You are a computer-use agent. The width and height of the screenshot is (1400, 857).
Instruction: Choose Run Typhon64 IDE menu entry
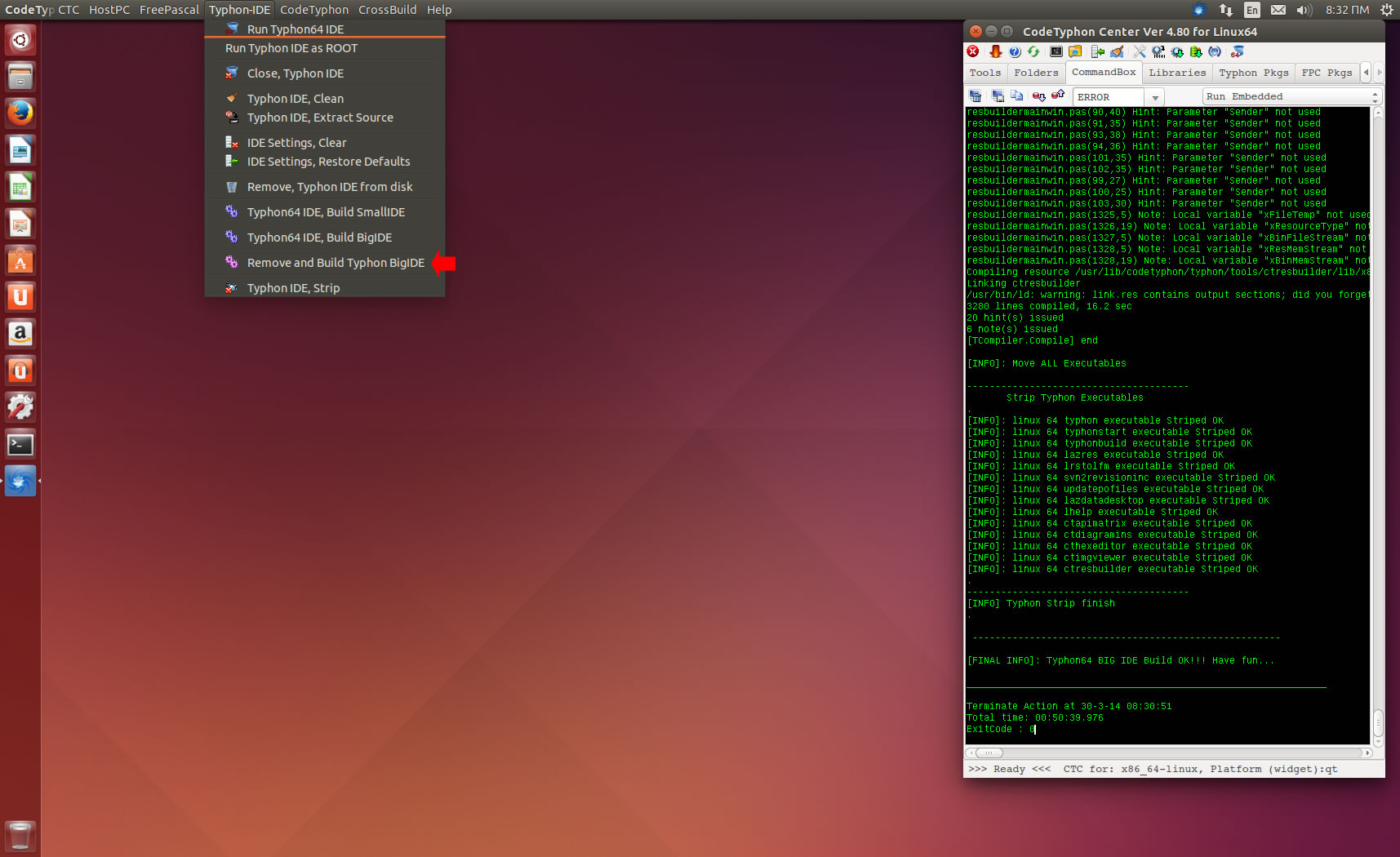[x=295, y=29]
